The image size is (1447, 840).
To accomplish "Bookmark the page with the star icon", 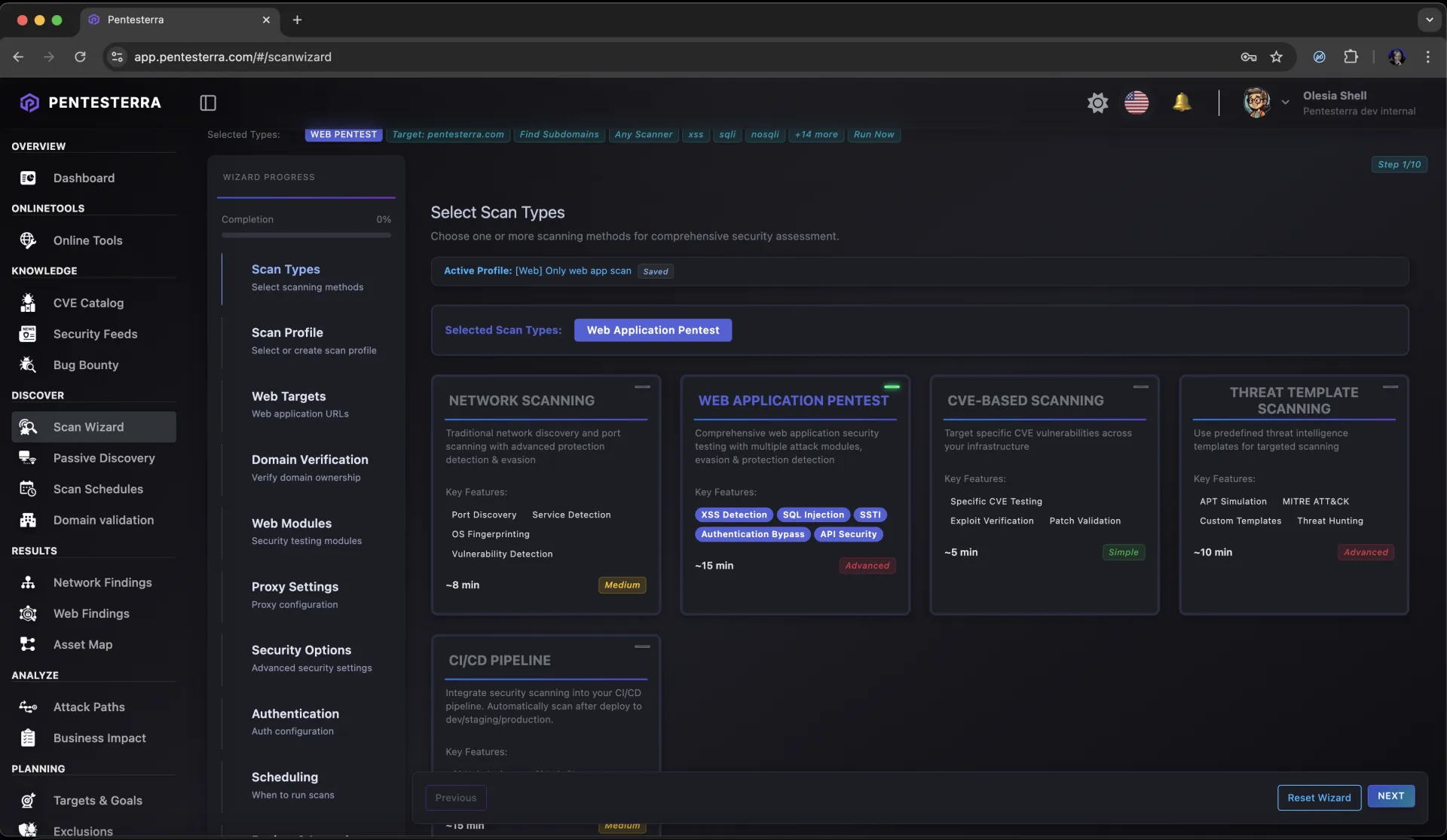I will pyautogui.click(x=1276, y=57).
